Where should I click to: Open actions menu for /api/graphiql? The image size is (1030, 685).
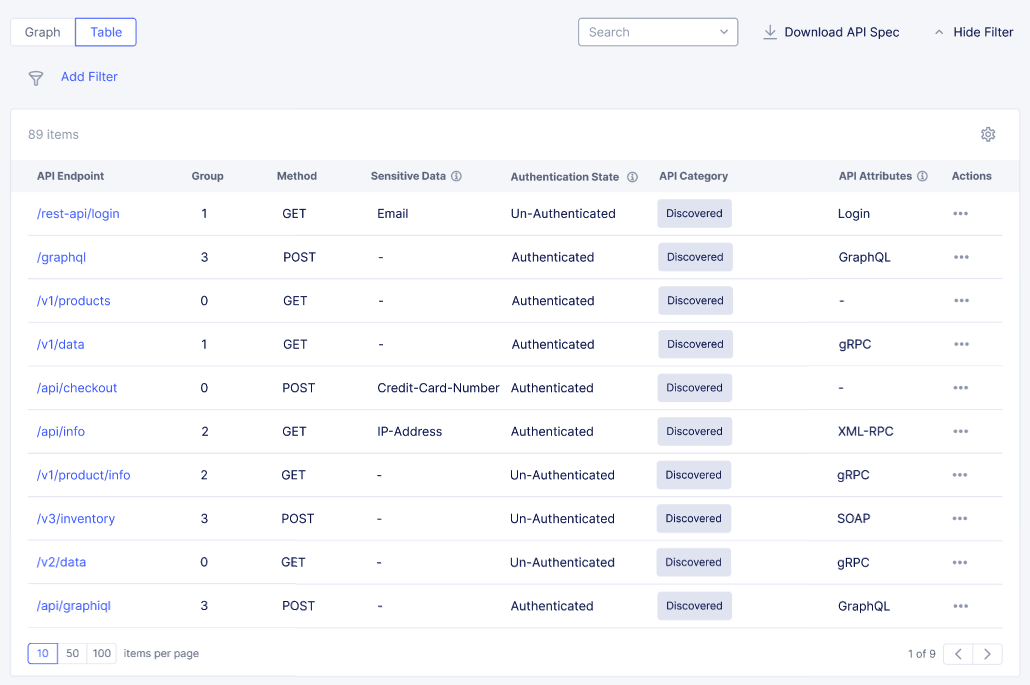(961, 606)
